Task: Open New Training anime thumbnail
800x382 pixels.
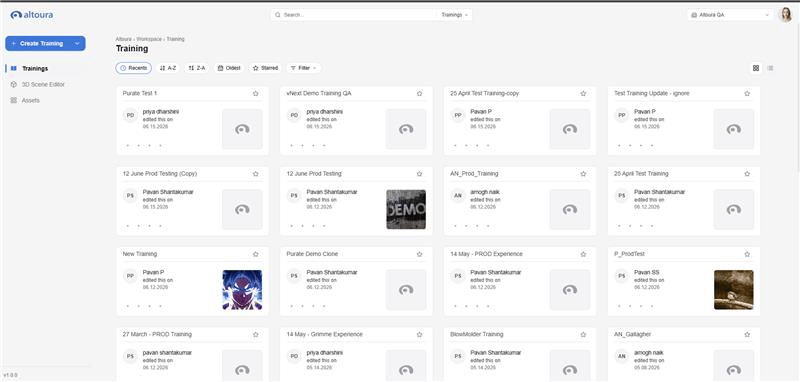Action: coord(242,290)
